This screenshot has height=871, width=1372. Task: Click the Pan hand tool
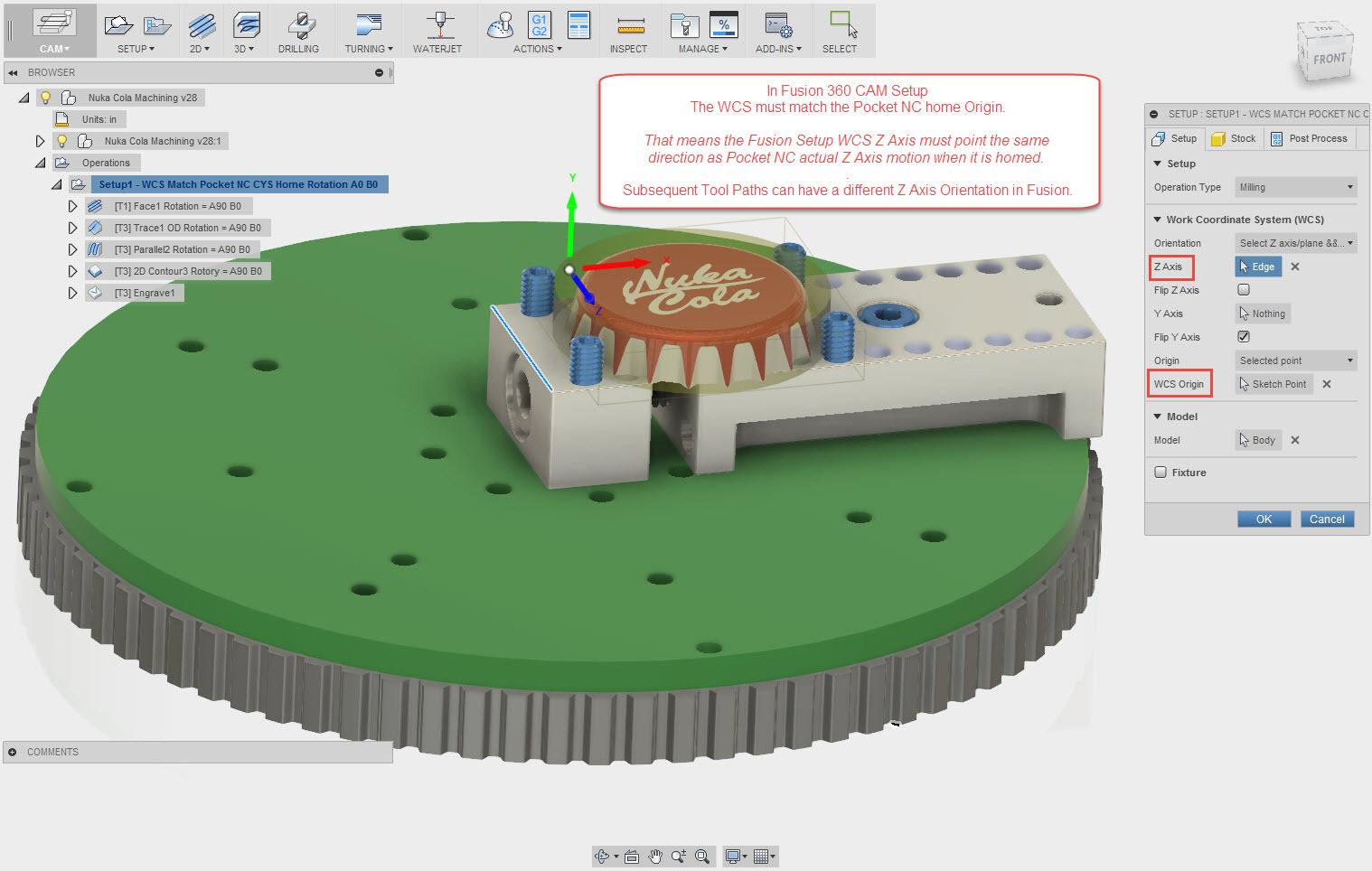tap(655, 857)
